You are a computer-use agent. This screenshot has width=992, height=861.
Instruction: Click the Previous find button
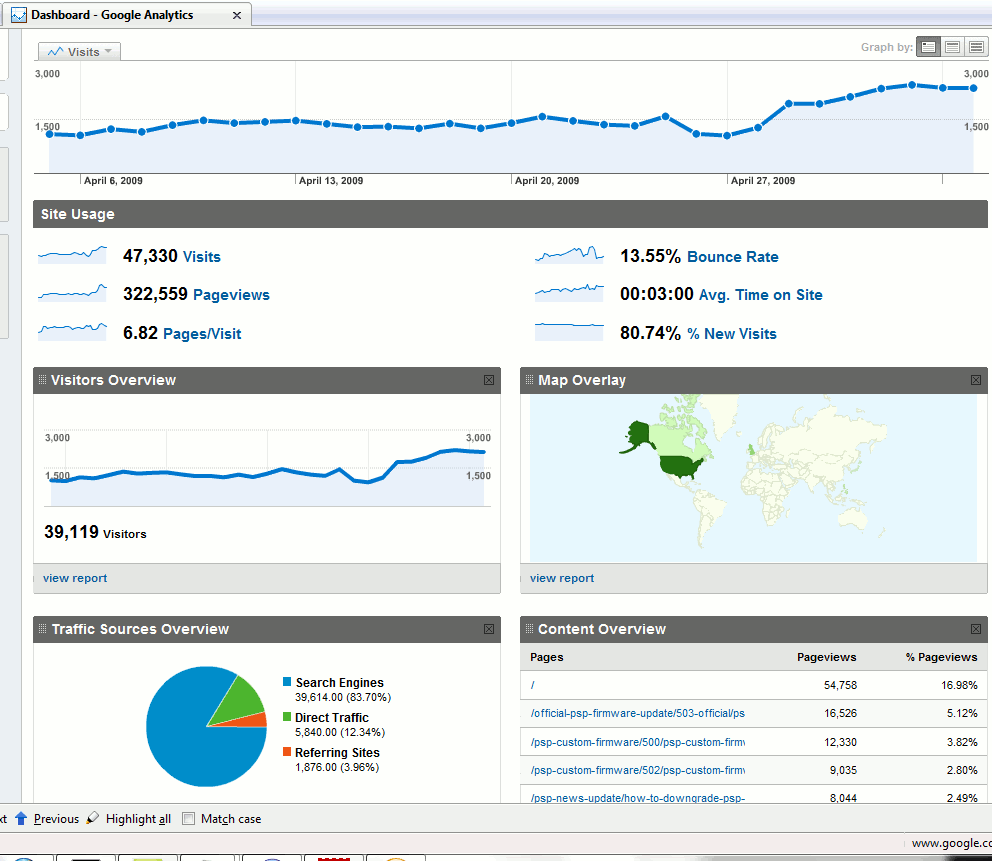click(47, 819)
